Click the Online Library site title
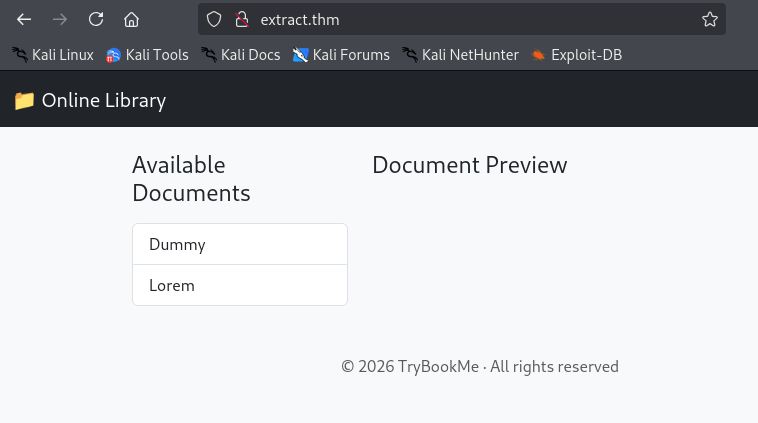This screenshot has width=758, height=423. [x=104, y=101]
